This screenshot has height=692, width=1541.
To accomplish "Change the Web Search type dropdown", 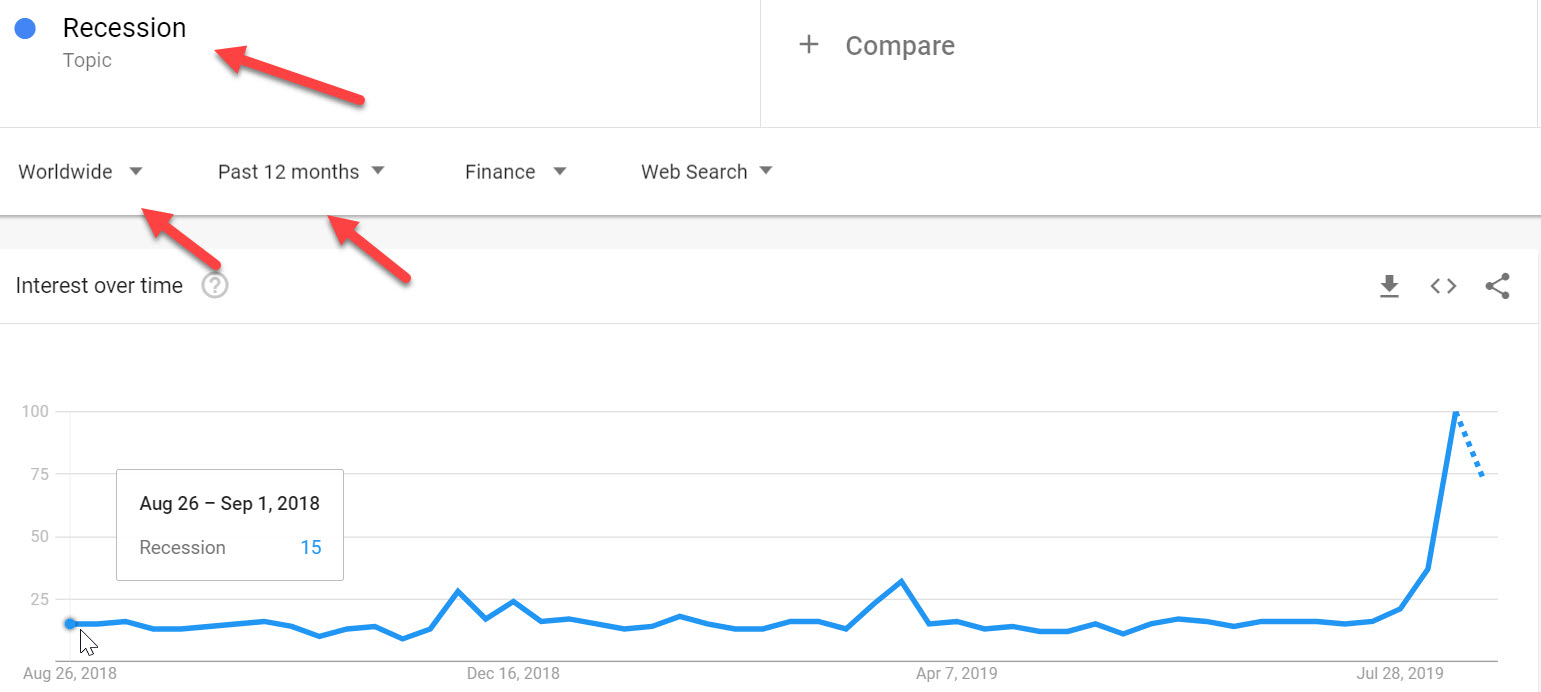I will [707, 172].
